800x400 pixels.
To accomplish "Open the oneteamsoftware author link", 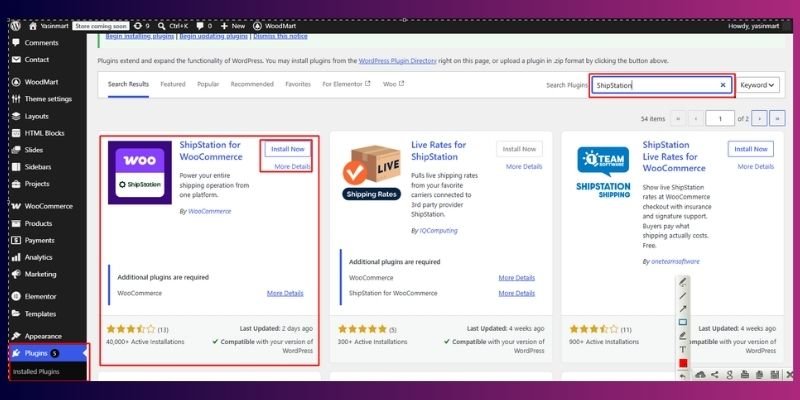I will [x=676, y=261].
